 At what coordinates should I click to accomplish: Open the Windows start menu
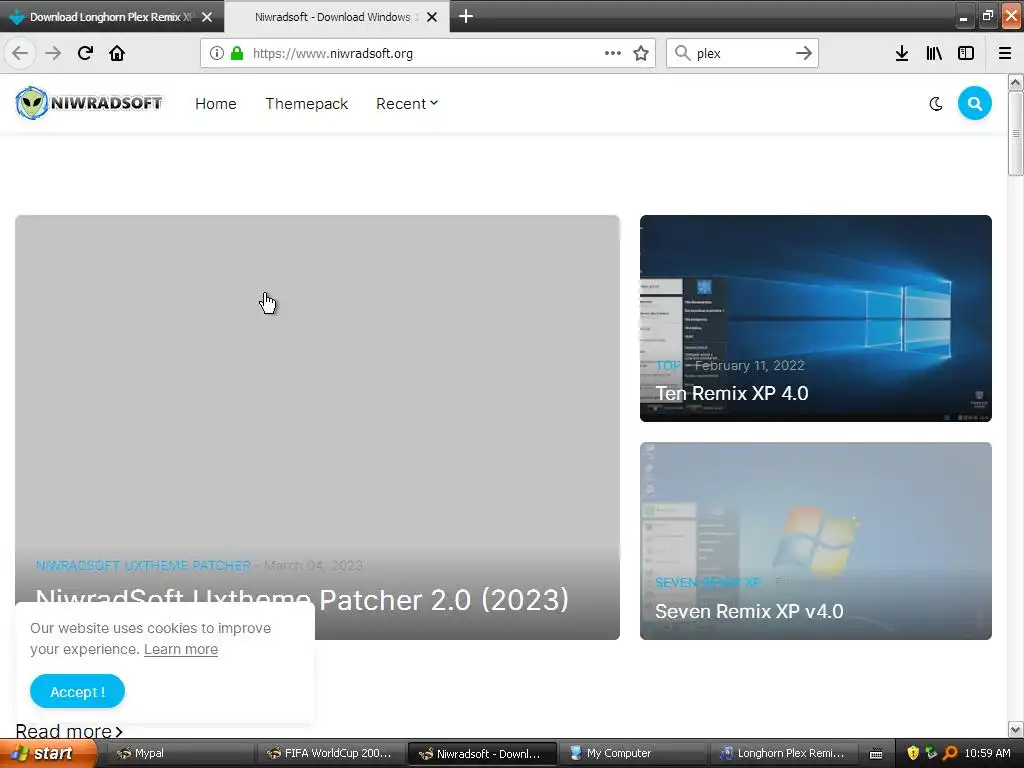click(48, 753)
